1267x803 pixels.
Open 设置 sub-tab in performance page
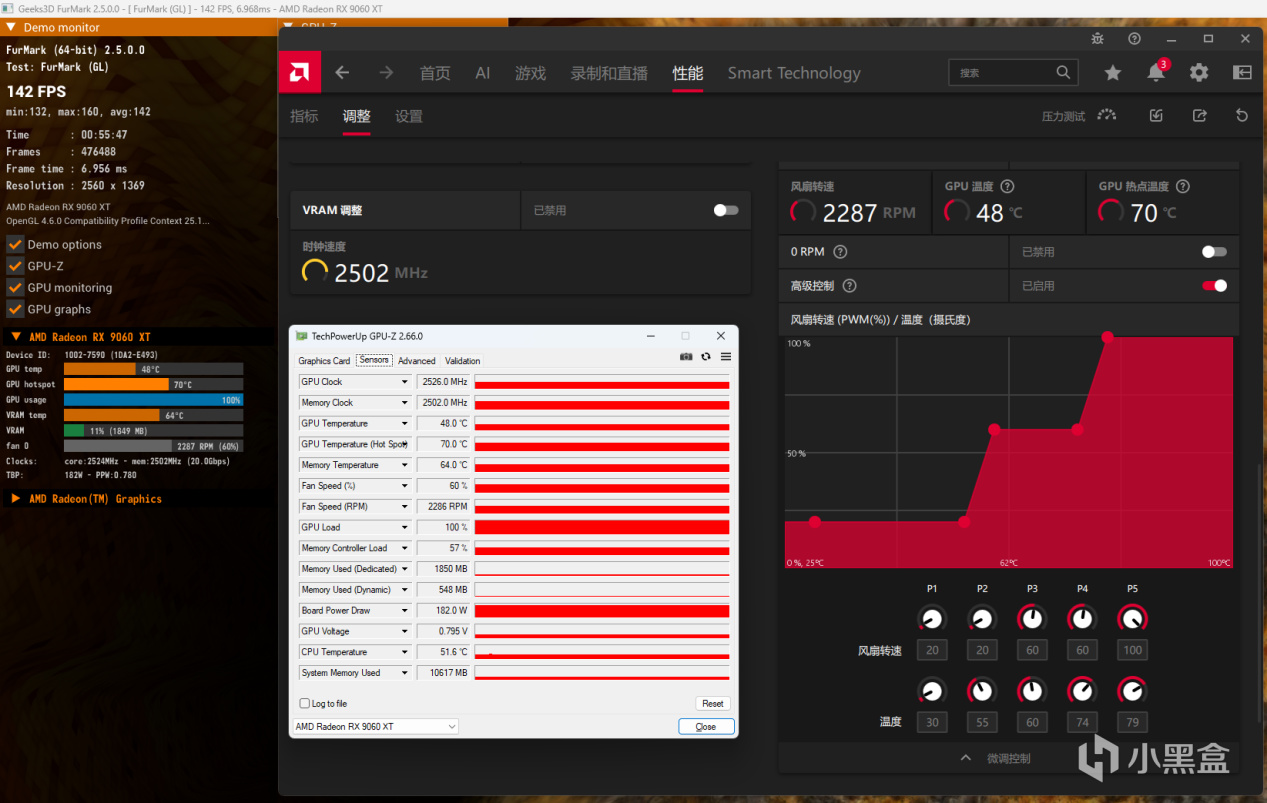click(409, 116)
